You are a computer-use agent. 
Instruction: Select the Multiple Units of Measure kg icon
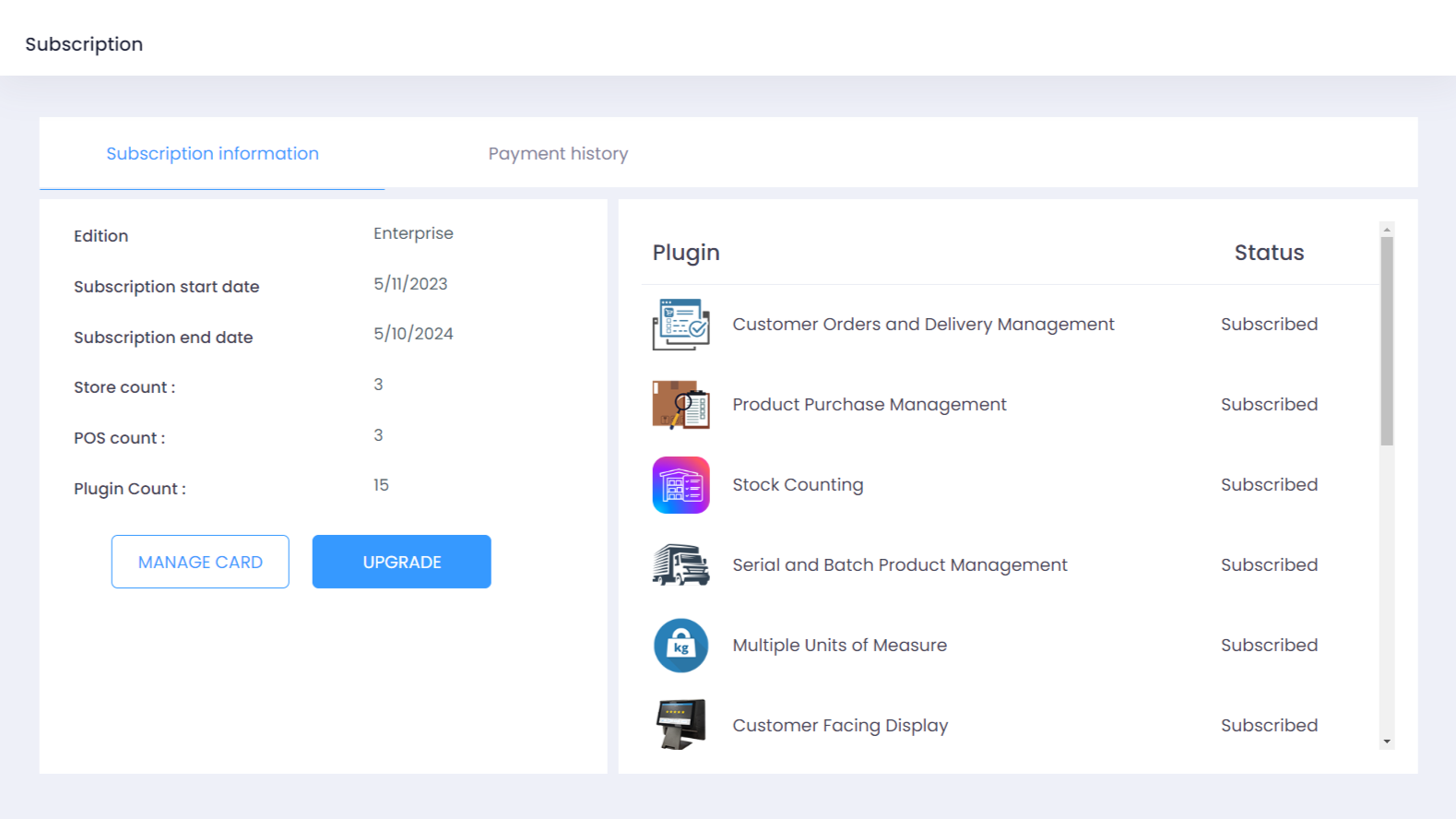click(x=681, y=646)
